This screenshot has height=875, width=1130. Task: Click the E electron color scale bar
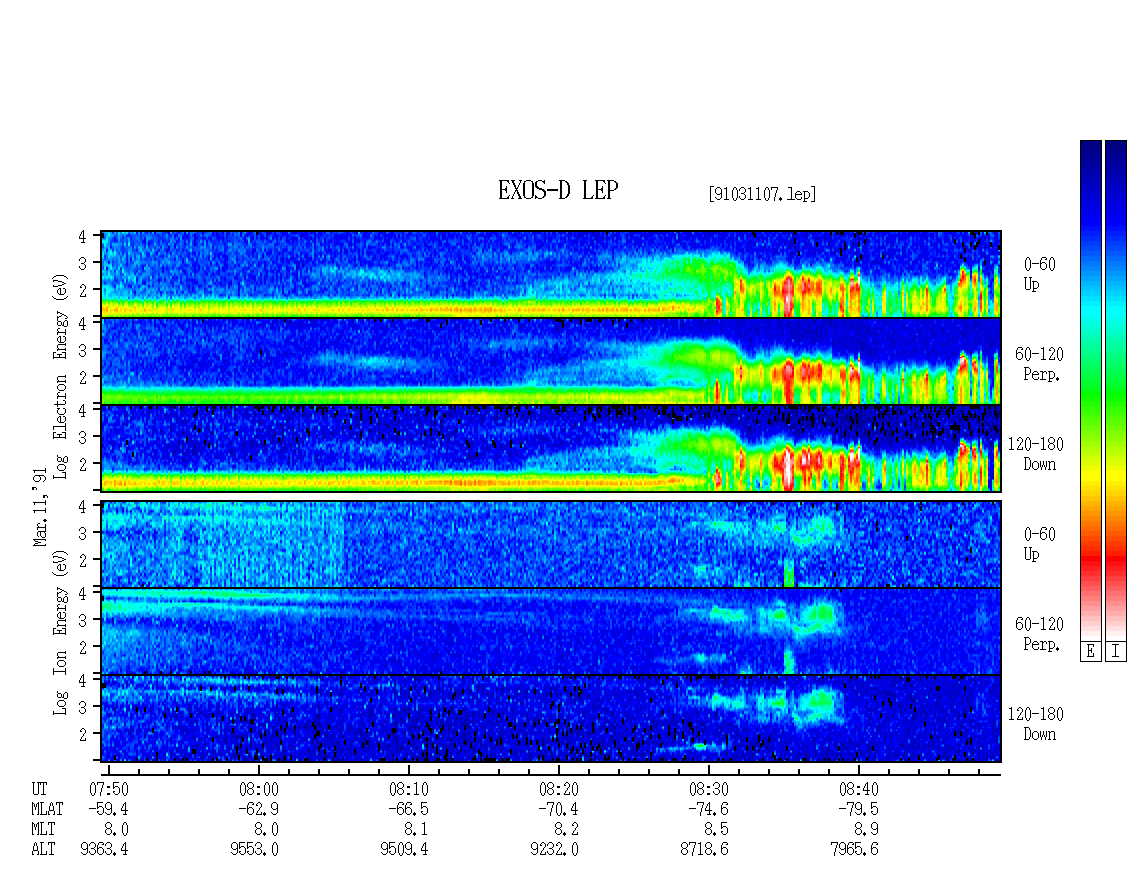pyautogui.click(x=1090, y=390)
